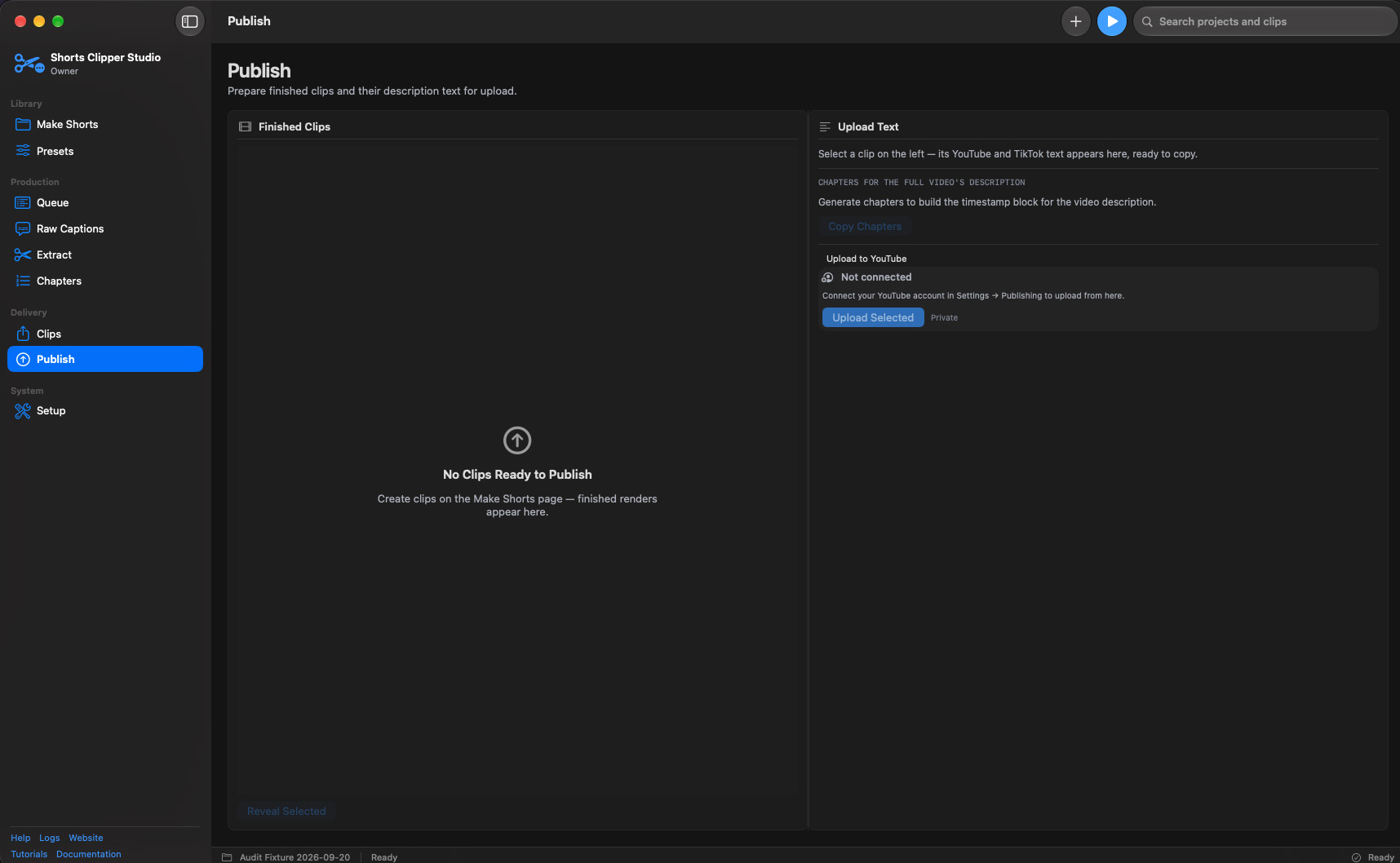Click the Not connected account icon
1400x863 pixels.
tap(827, 277)
